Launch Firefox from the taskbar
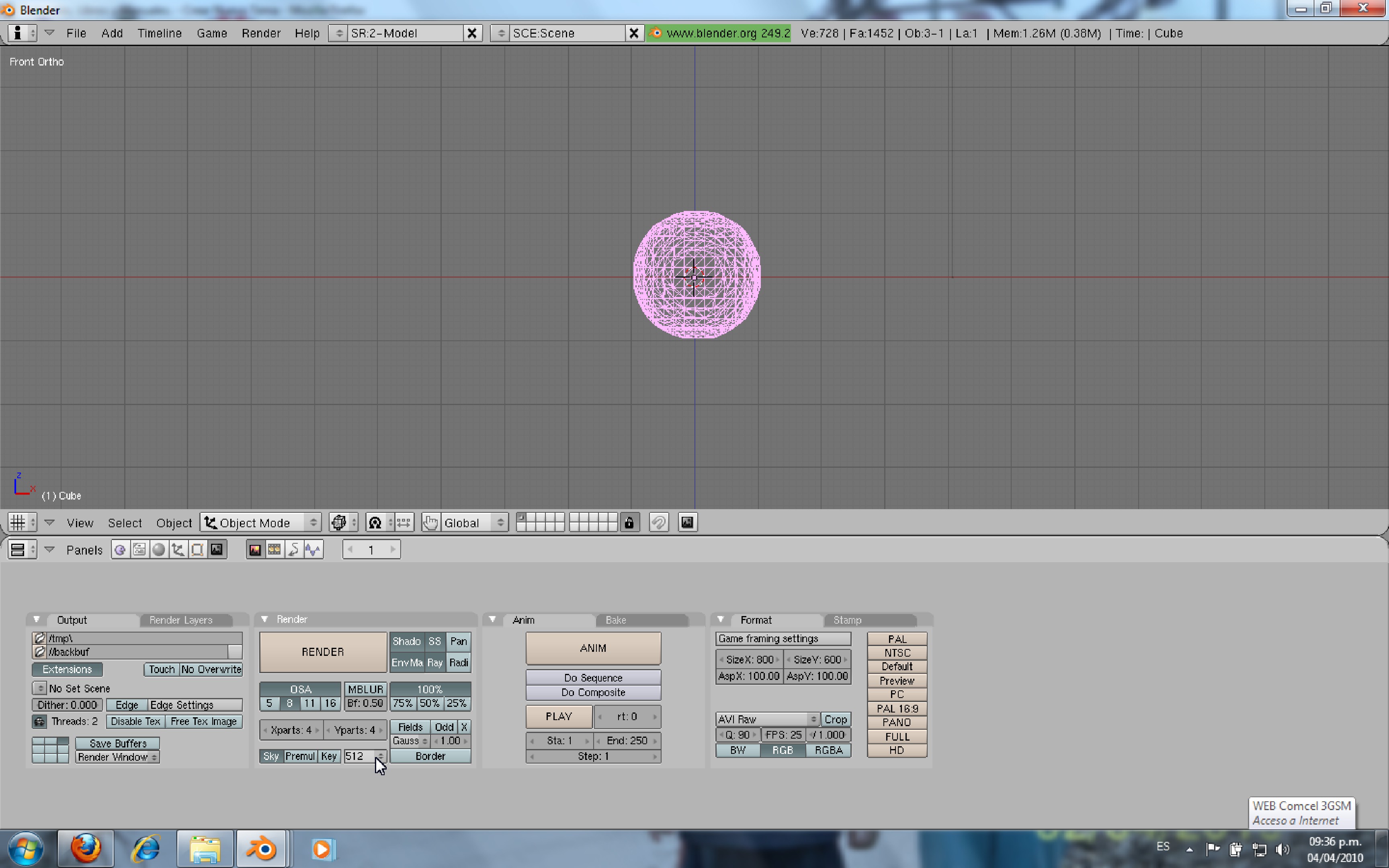Image resolution: width=1389 pixels, height=868 pixels. coord(86,848)
